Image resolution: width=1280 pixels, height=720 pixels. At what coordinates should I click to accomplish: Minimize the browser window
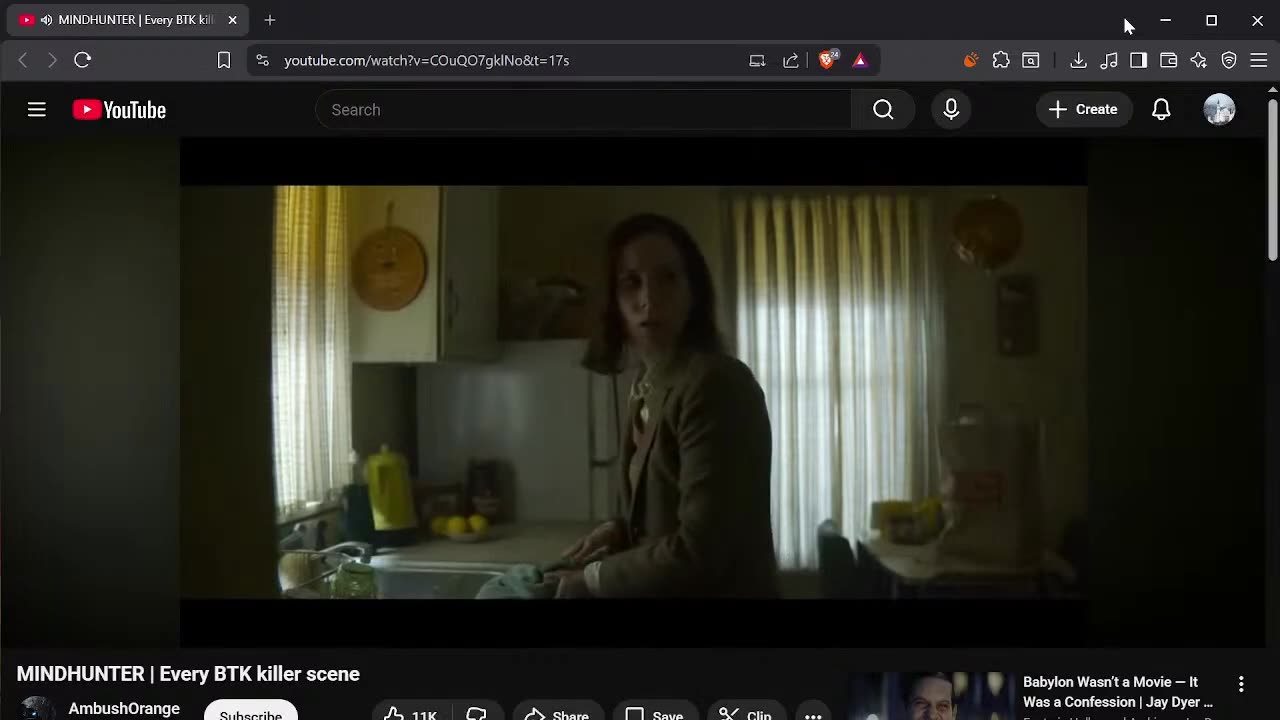pyautogui.click(x=1165, y=20)
